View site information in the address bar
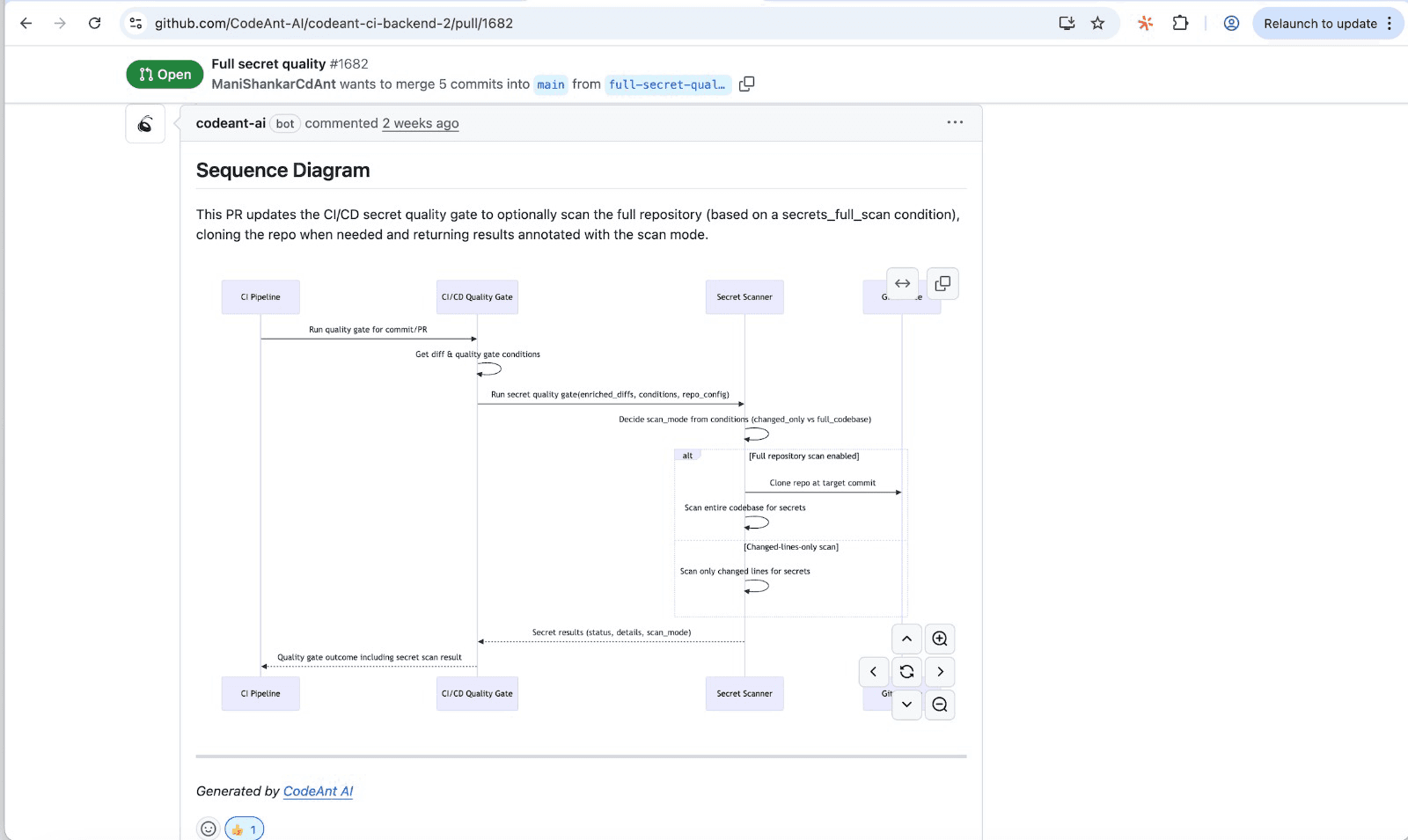 coord(136,24)
